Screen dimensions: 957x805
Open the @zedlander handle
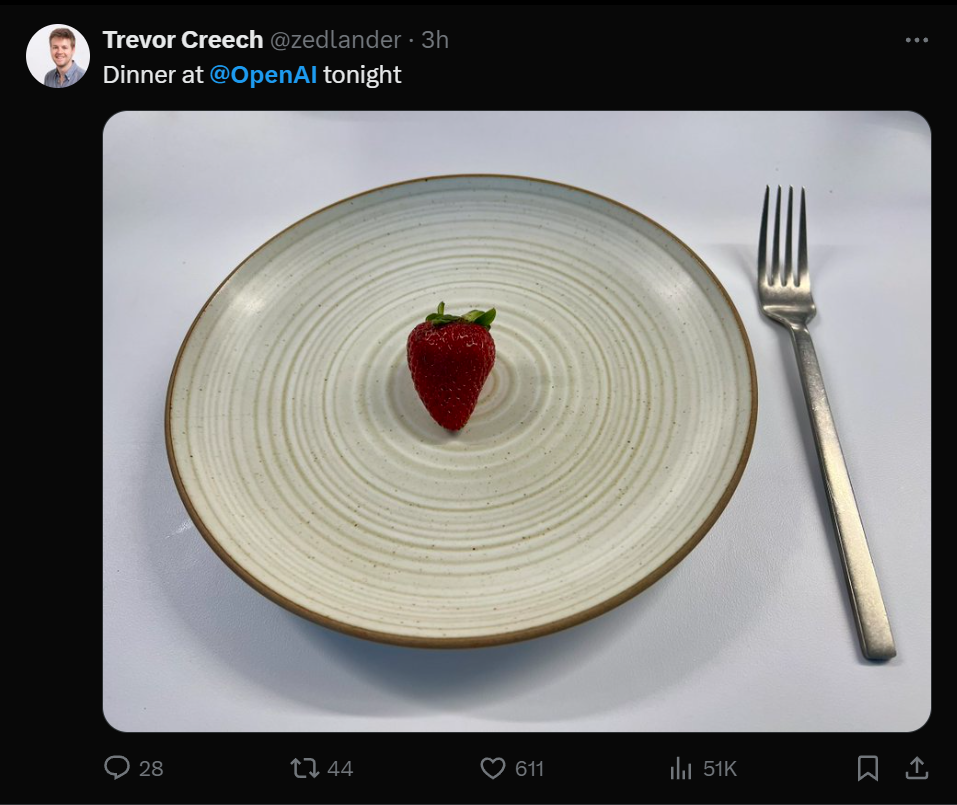335,40
